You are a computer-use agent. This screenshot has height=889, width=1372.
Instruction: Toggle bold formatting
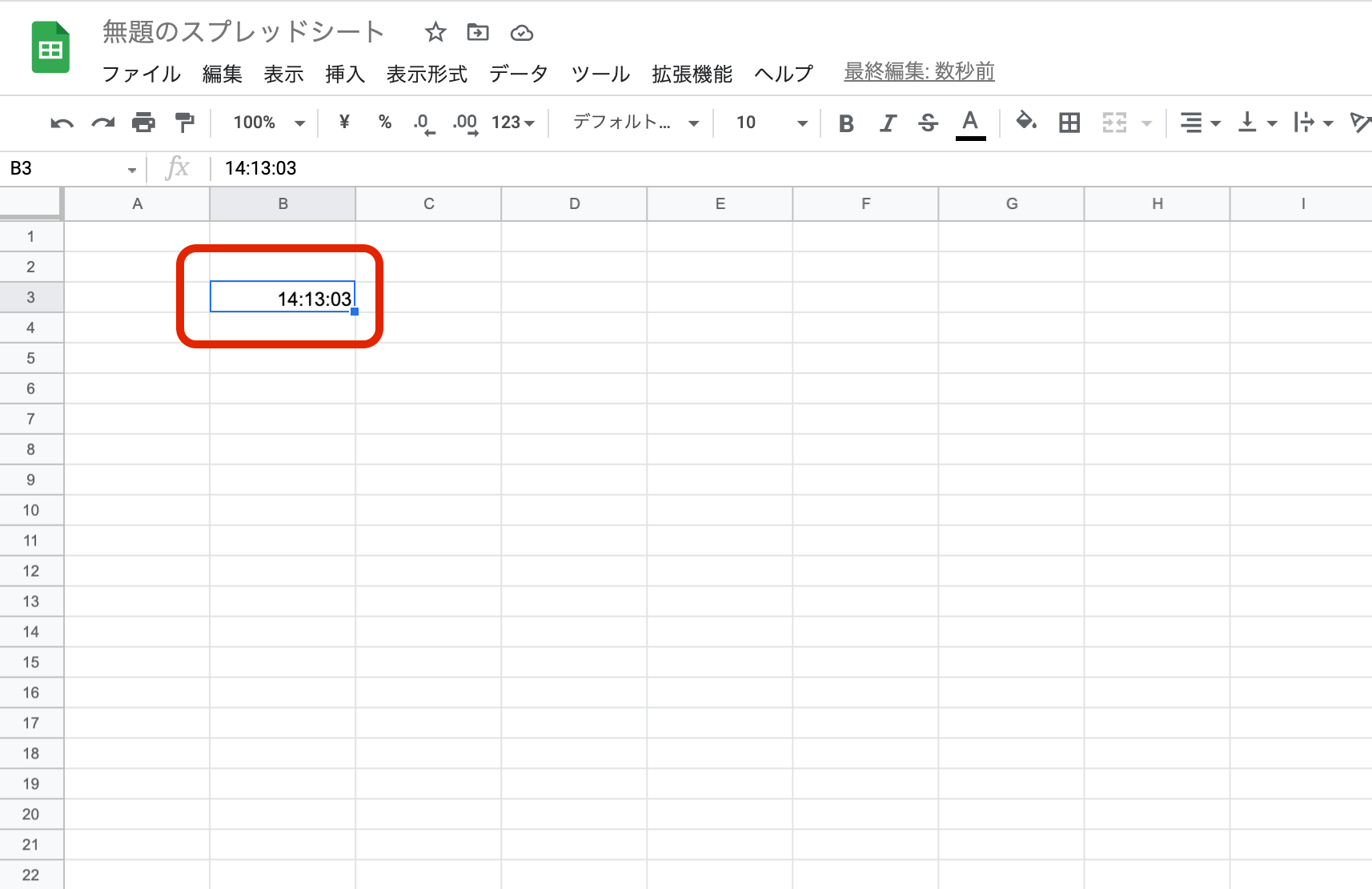coord(846,123)
